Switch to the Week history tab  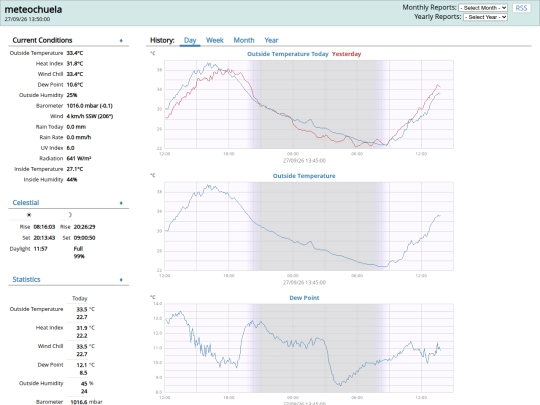215,40
